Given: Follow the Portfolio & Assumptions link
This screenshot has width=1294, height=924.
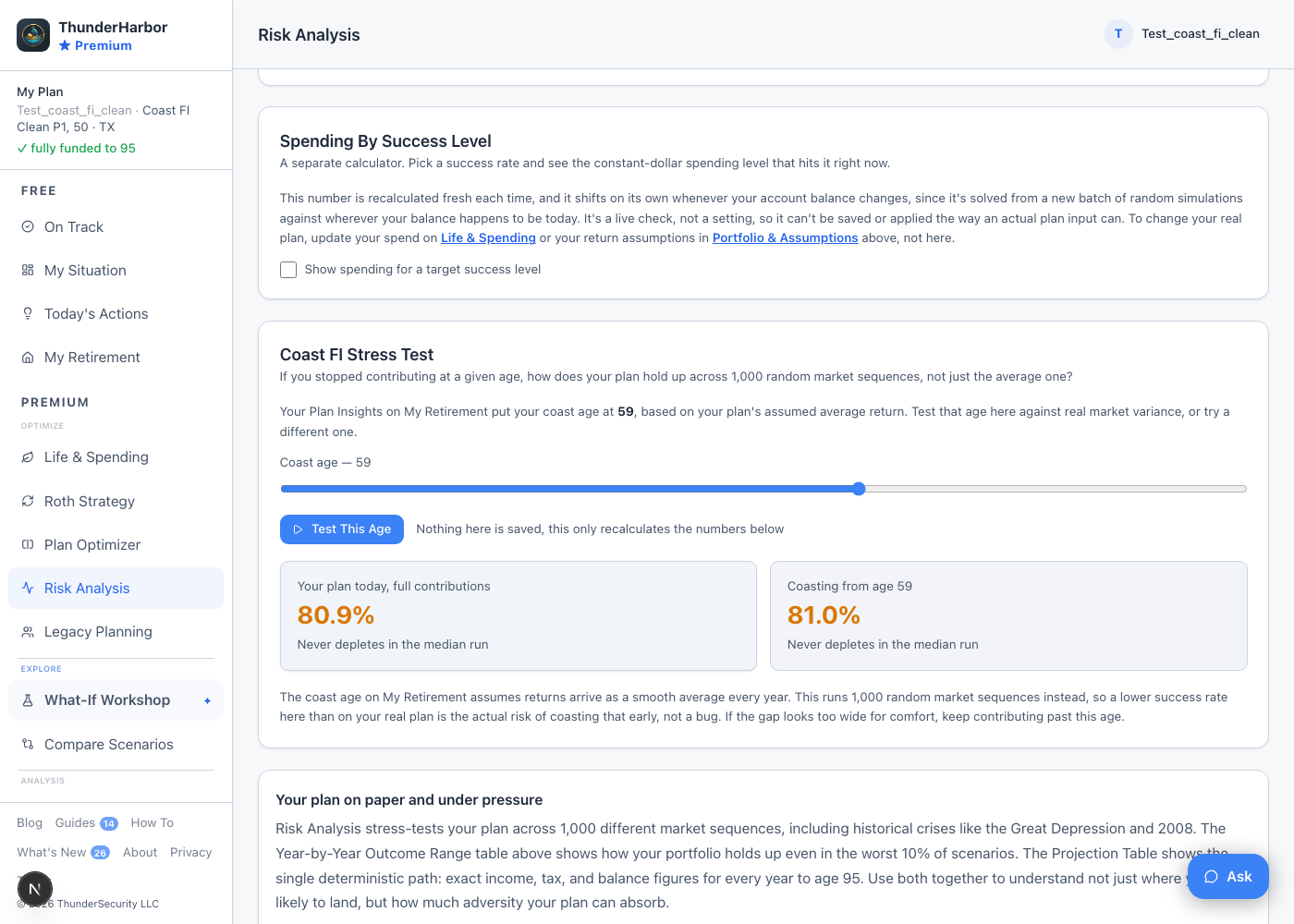Looking at the screenshot, I should click(785, 237).
